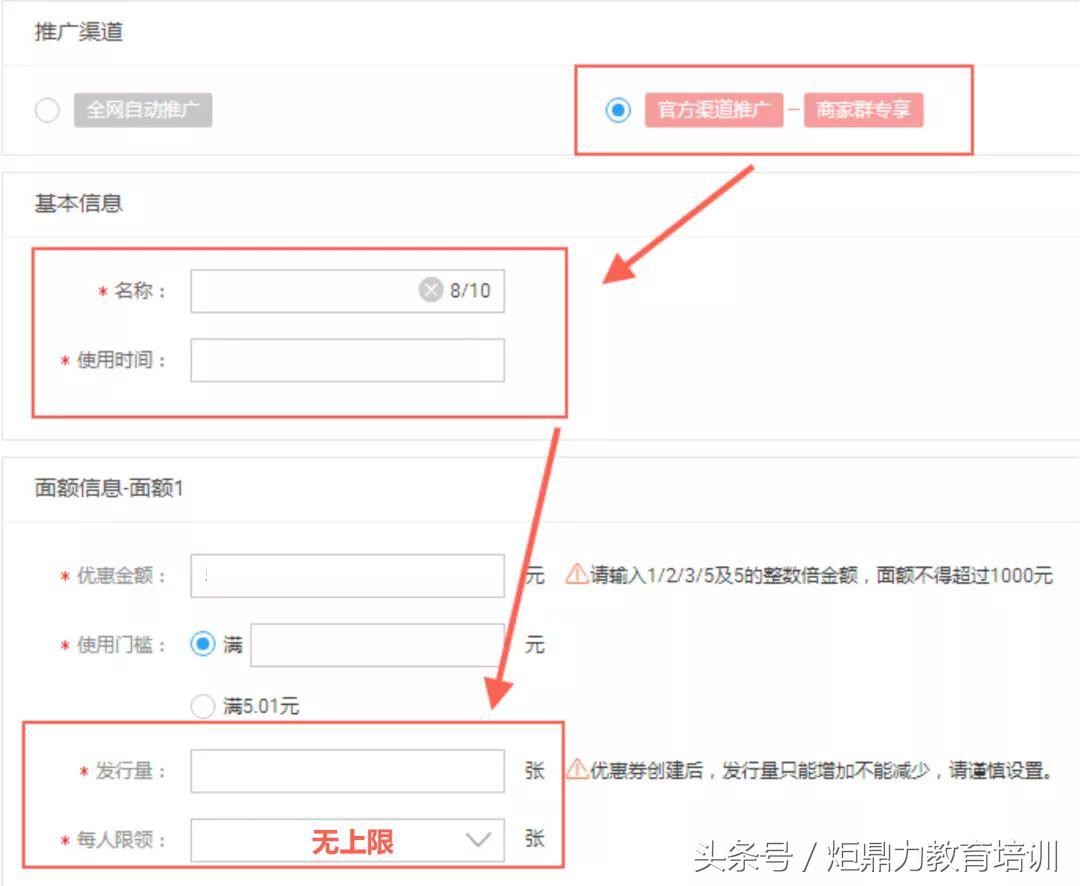Click the 官方渠道推广 label button
Viewport: 1080px width, 886px height.
[713, 110]
